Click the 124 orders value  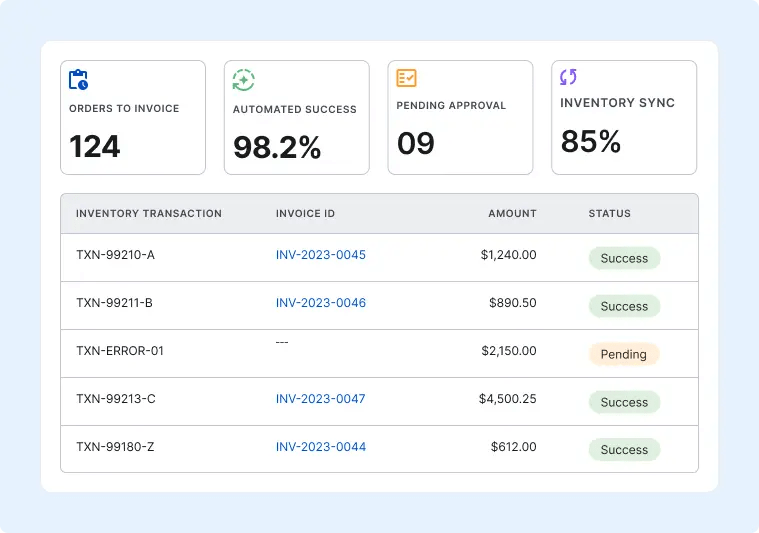[94, 146]
